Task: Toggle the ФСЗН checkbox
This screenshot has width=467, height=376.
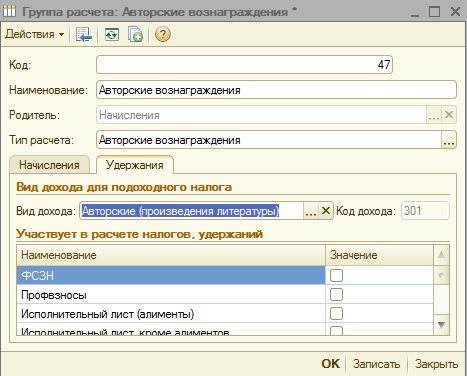Action: [x=336, y=275]
